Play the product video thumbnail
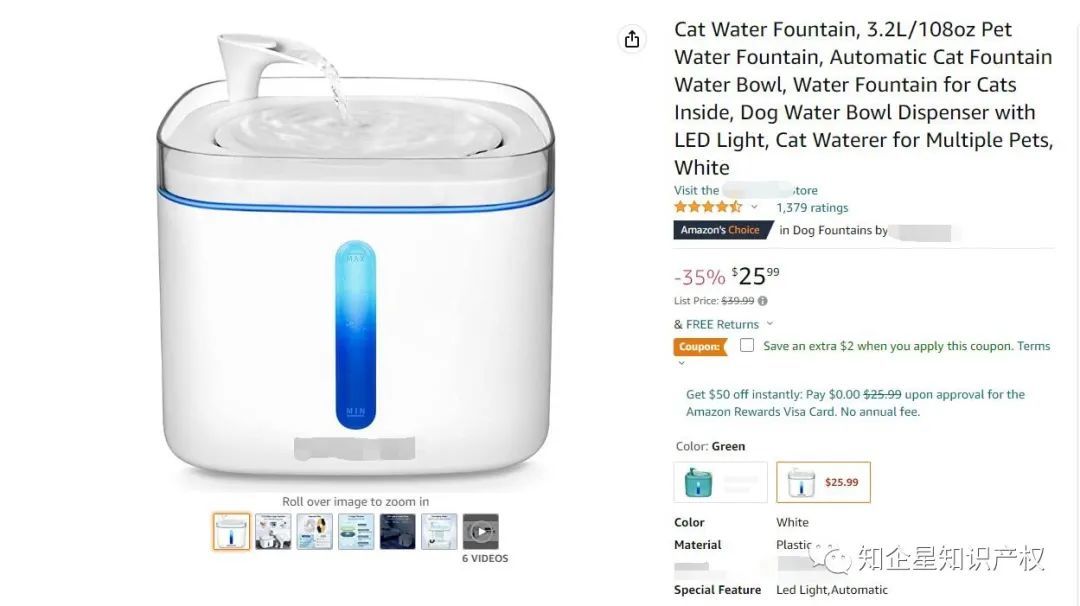 [x=480, y=532]
